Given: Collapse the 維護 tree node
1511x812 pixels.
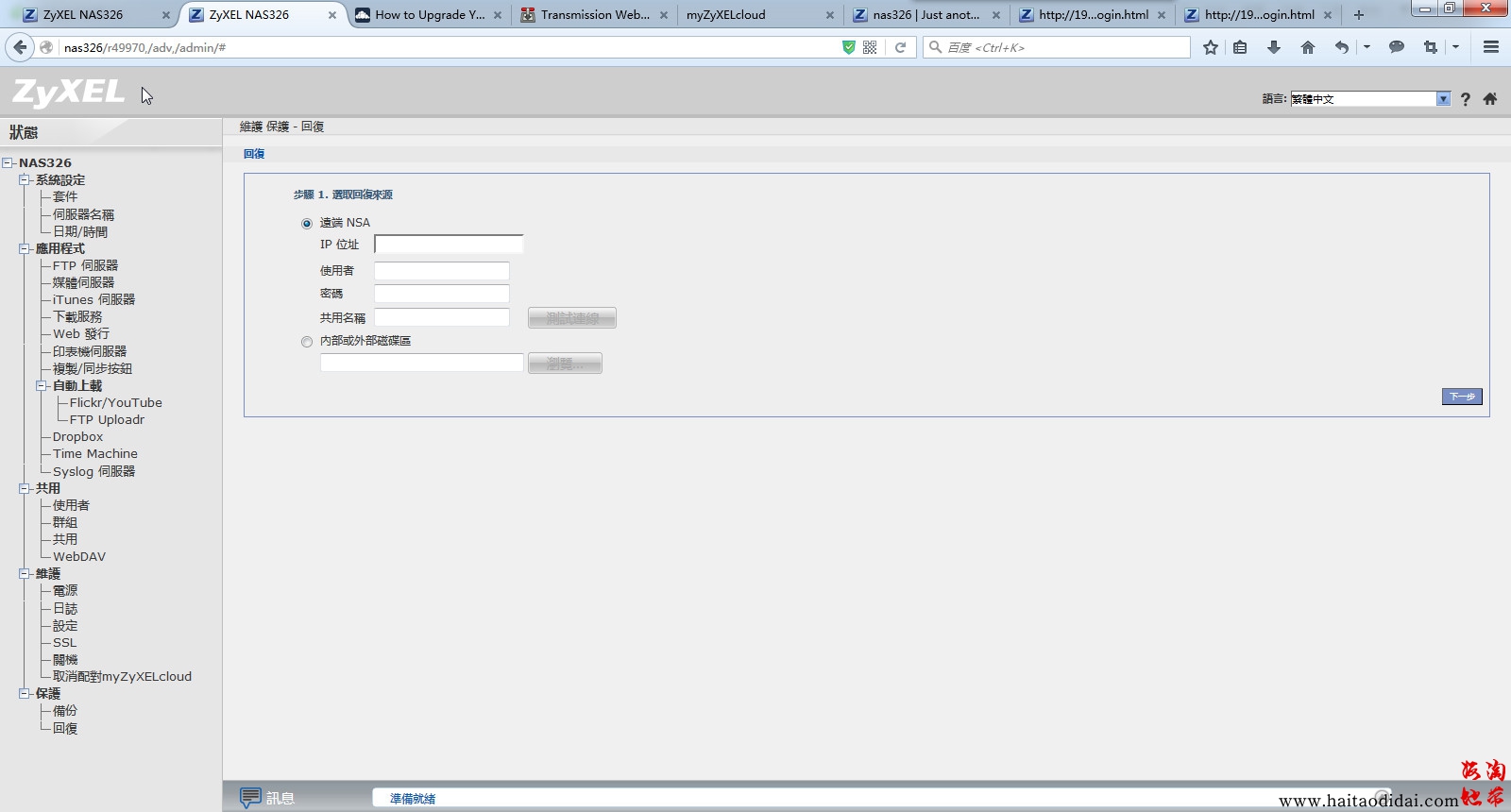Looking at the screenshot, I should [x=25, y=574].
